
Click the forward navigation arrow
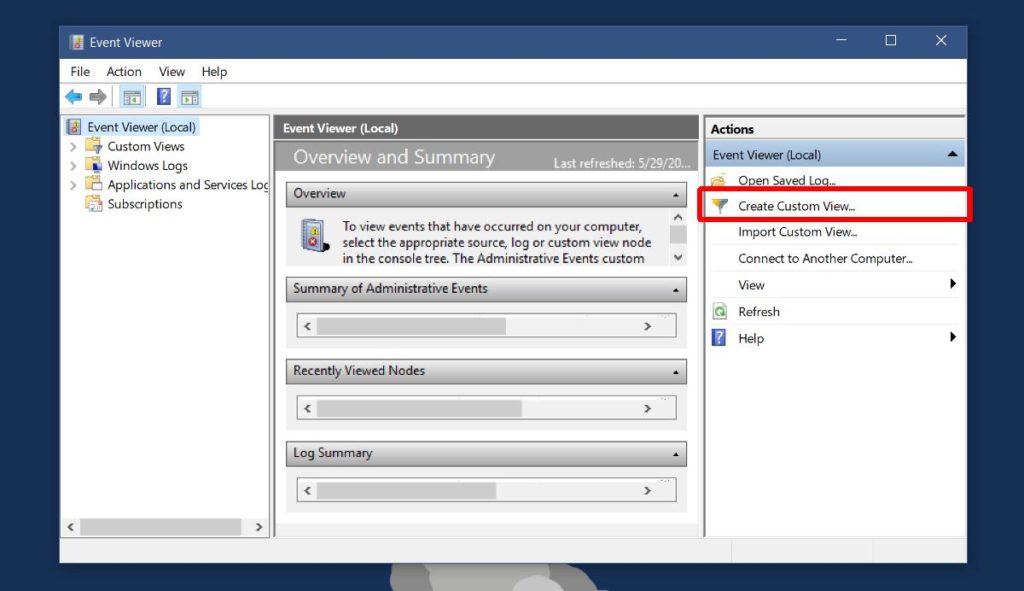(x=97, y=96)
